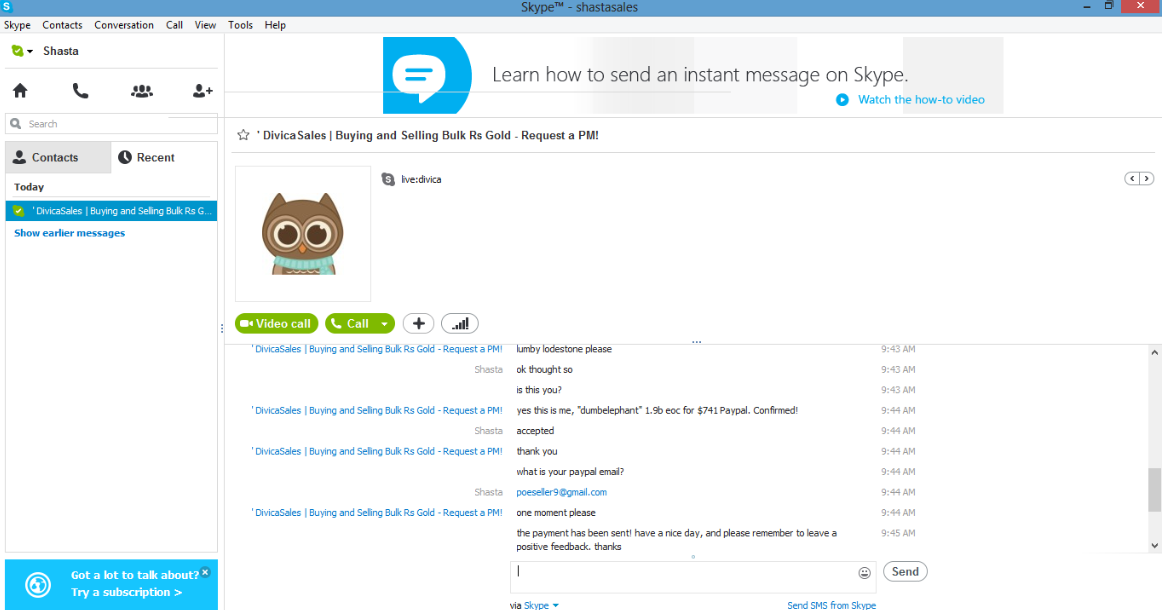1162x610 pixels.
Task: Add DivicaSales to favorites with star
Action: [x=243, y=135]
